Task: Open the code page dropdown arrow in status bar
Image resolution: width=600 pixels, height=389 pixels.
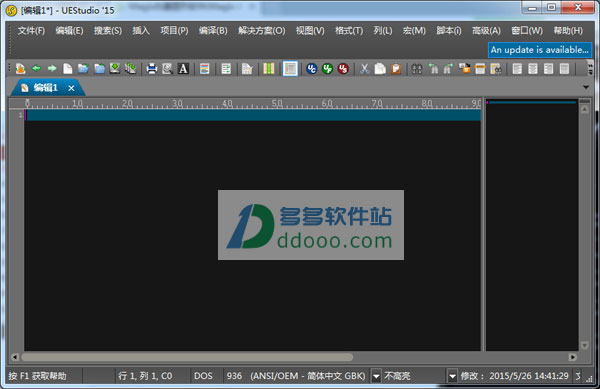Action: pyautogui.click(x=376, y=376)
